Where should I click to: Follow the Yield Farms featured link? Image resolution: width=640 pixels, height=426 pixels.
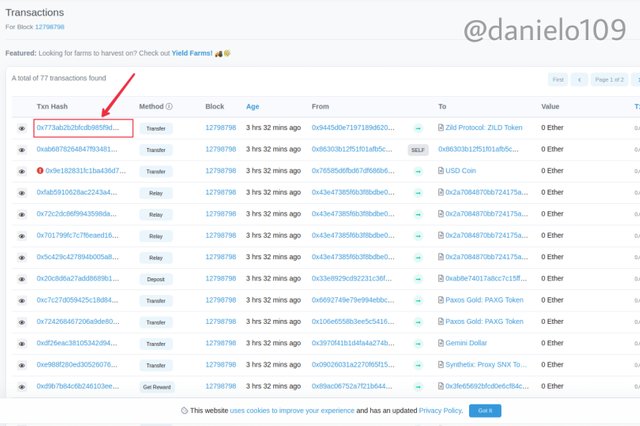192,53
